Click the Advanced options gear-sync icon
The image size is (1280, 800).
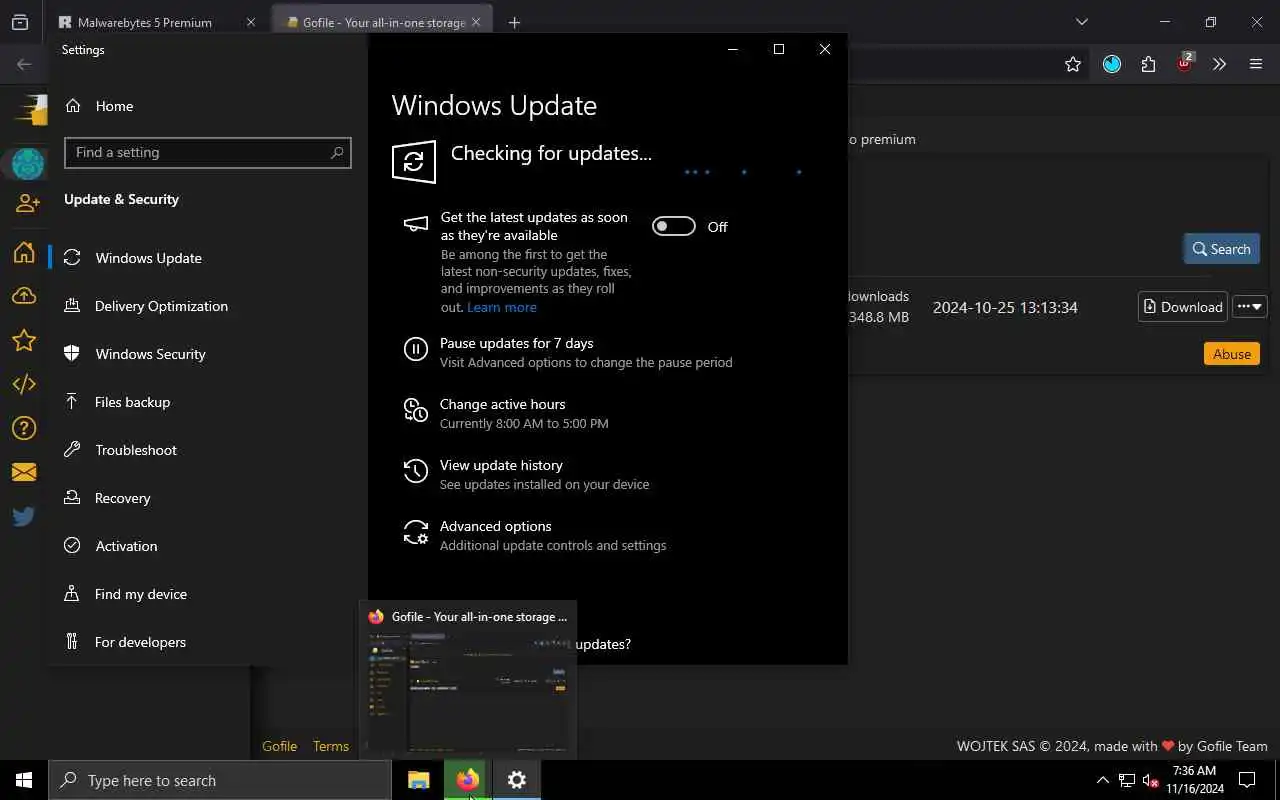click(415, 532)
